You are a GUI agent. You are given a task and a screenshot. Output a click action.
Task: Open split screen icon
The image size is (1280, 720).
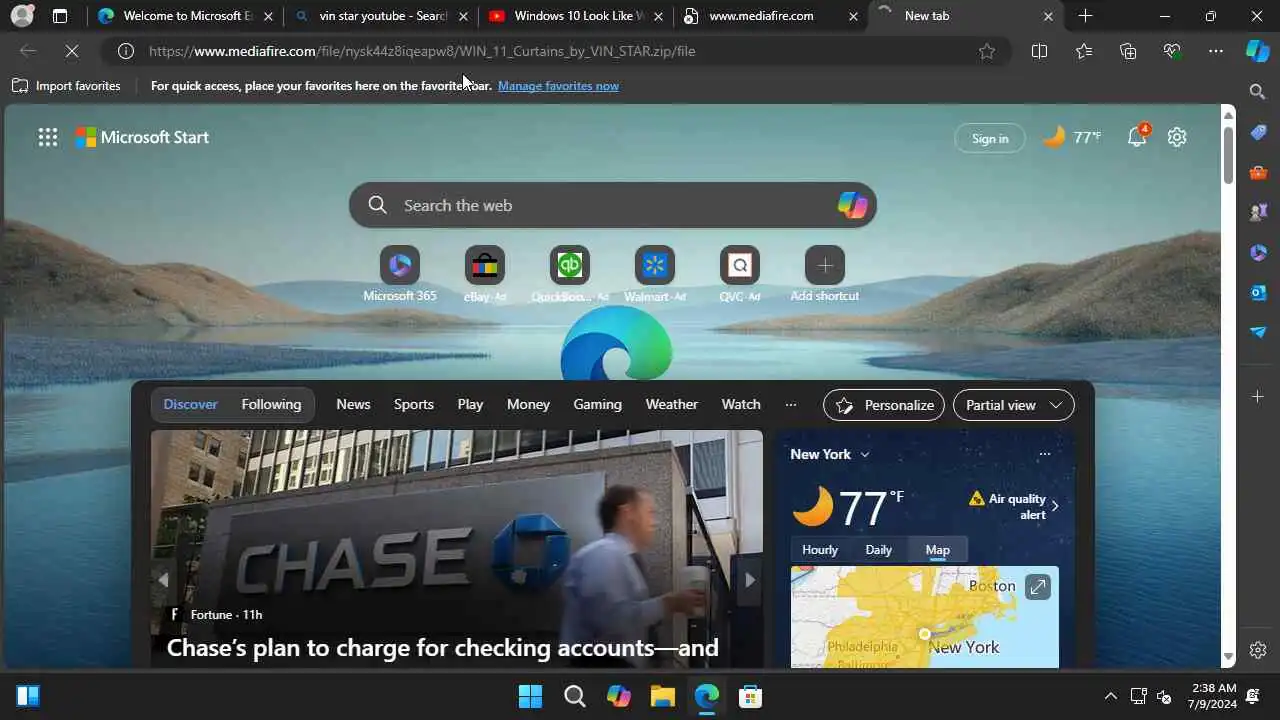(1039, 51)
